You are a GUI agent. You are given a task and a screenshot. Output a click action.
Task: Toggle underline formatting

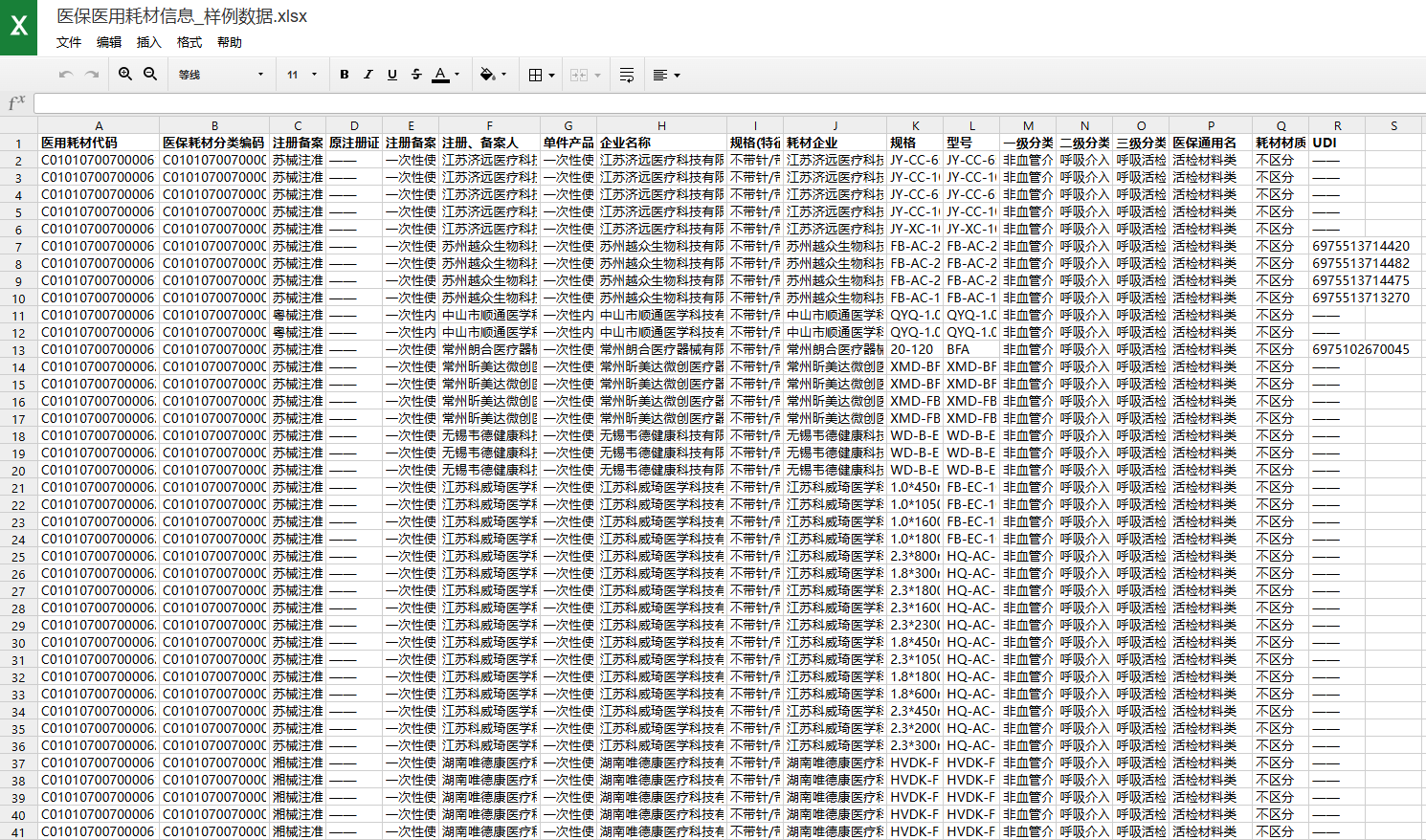(x=392, y=75)
